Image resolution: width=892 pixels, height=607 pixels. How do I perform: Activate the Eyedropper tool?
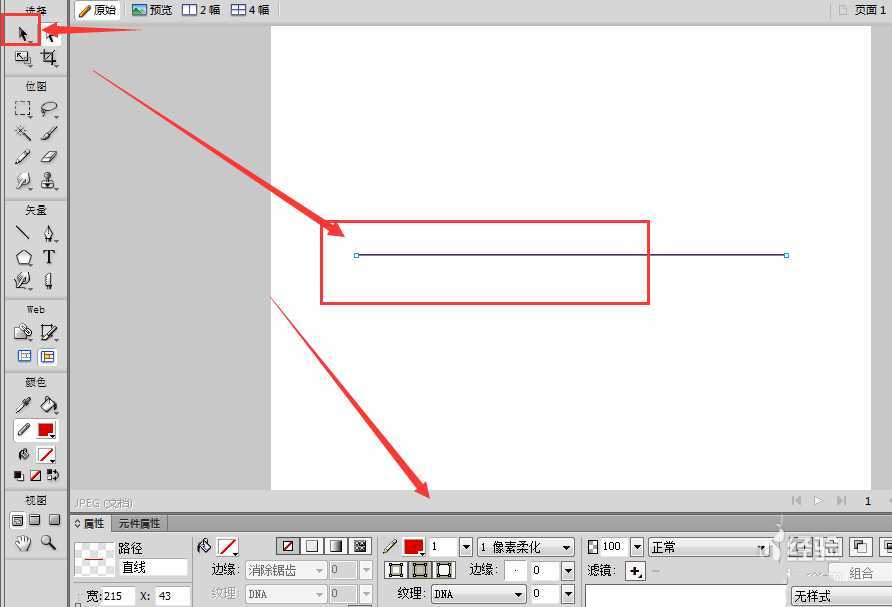(x=22, y=405)
